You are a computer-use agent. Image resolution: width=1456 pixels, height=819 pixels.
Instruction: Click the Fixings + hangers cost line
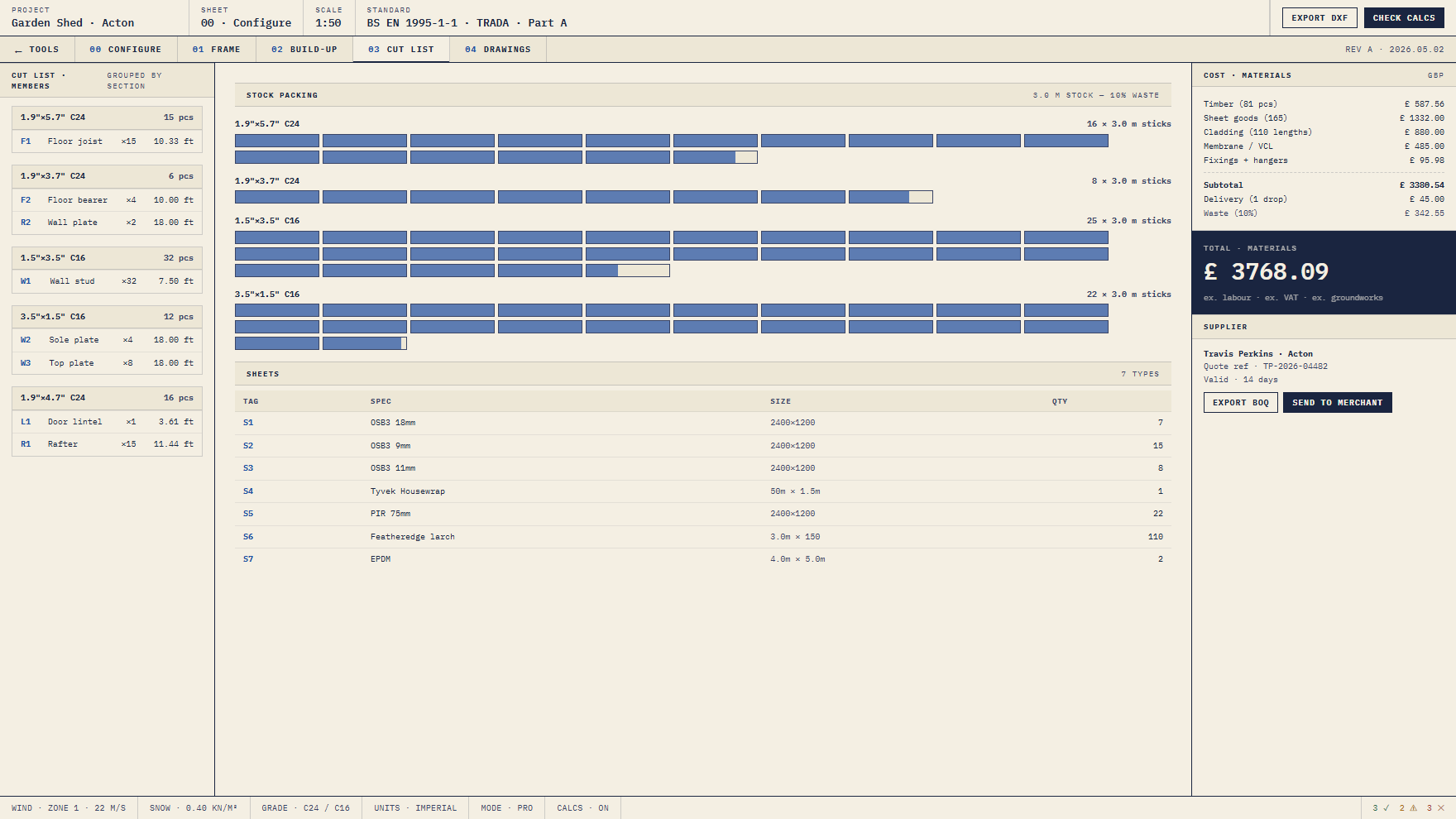(1324, 160)
